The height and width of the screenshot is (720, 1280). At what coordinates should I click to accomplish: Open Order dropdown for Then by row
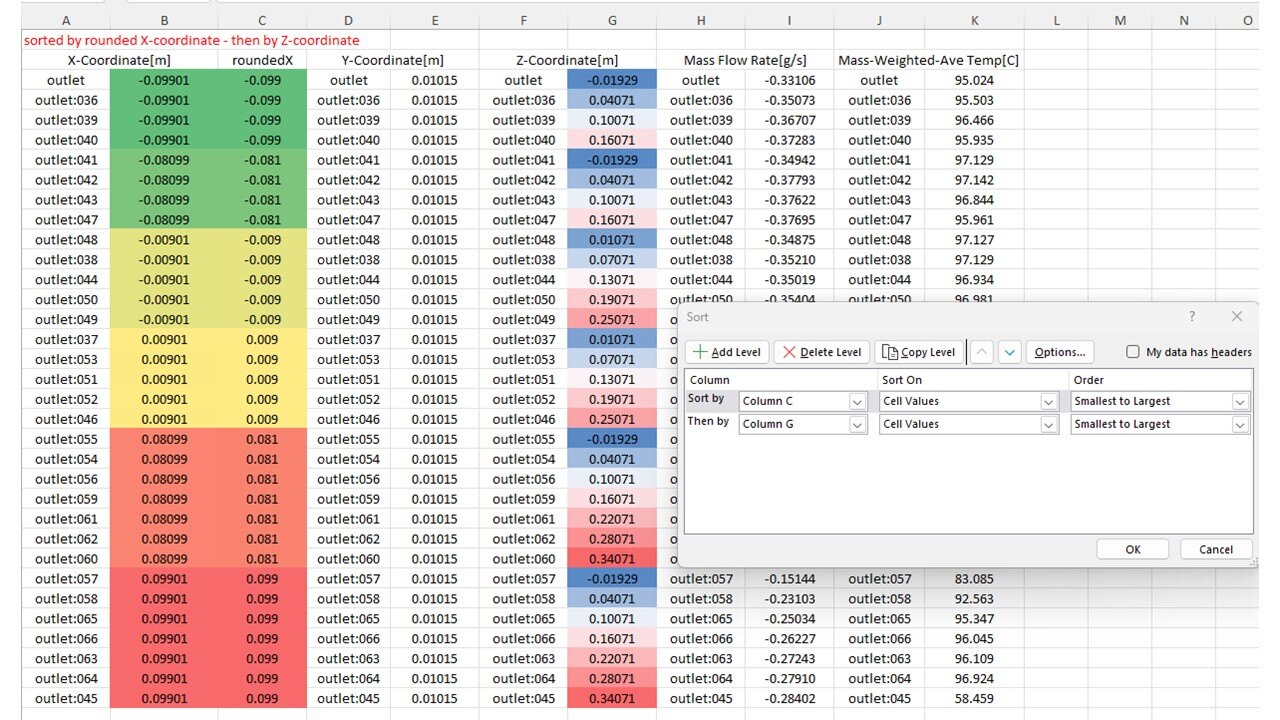click(x=1240, y=424)
